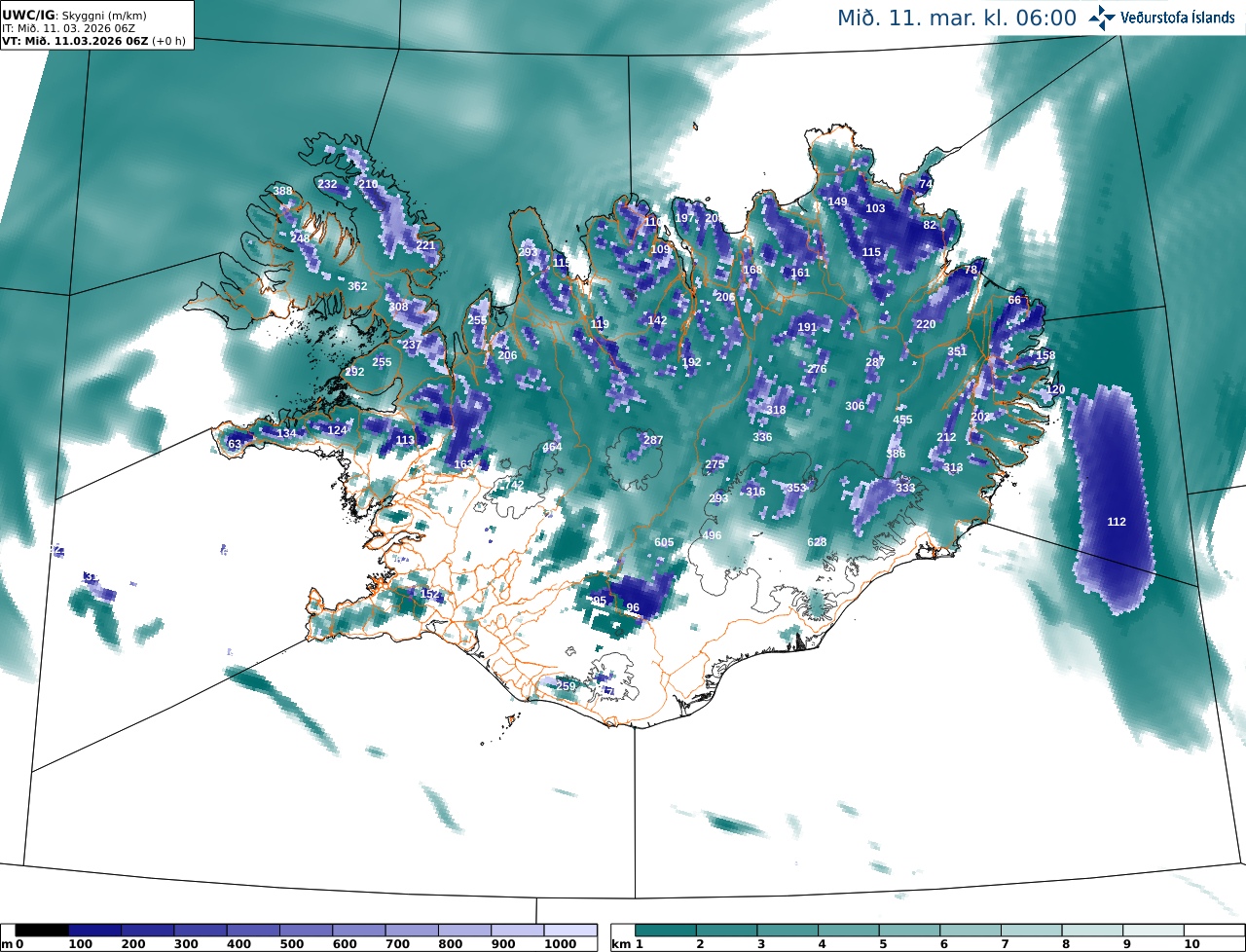Select the 9–10 km palest legend swatch
Viewport: 1246px width, 952px height.
pos(1154,932)
